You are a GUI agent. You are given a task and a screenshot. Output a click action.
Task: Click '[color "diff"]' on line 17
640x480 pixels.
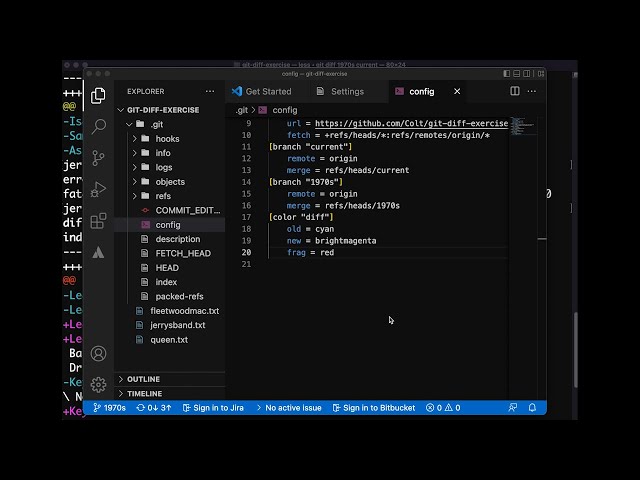tap(301, 217)
